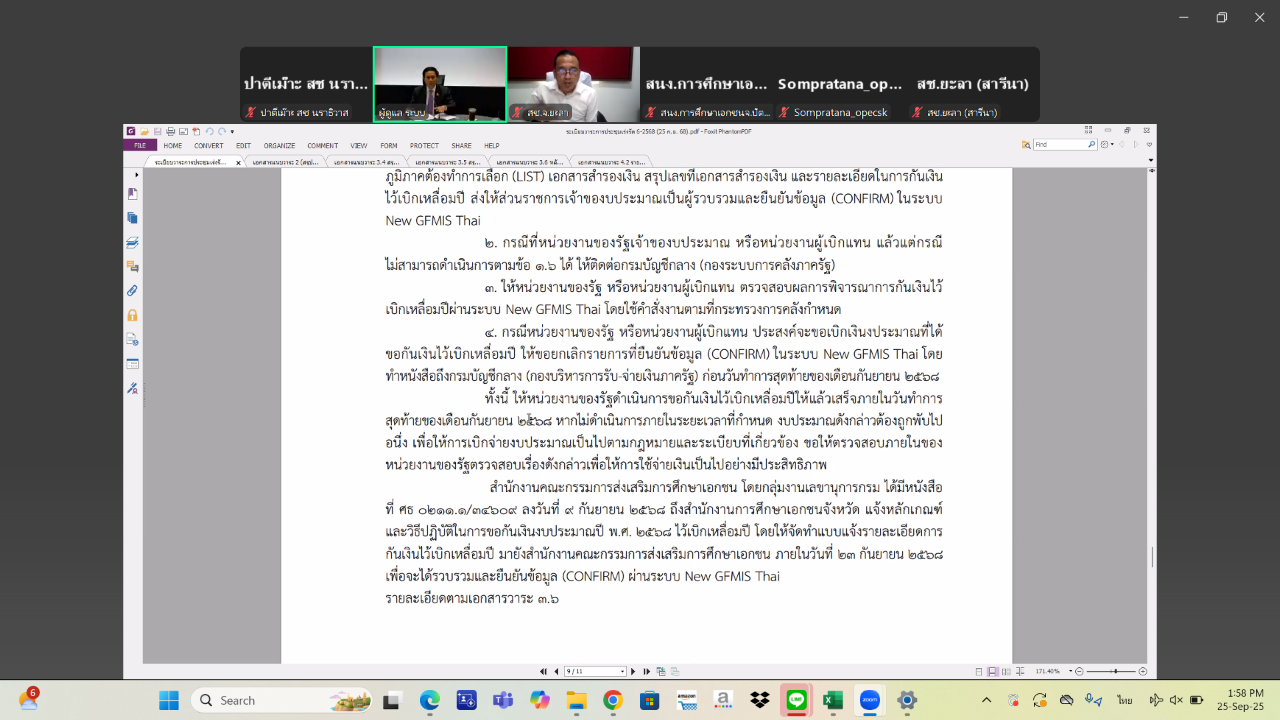1280x720 pixels.
Task: Click the print icon in quick access toolbar
Action: (170, 131)
